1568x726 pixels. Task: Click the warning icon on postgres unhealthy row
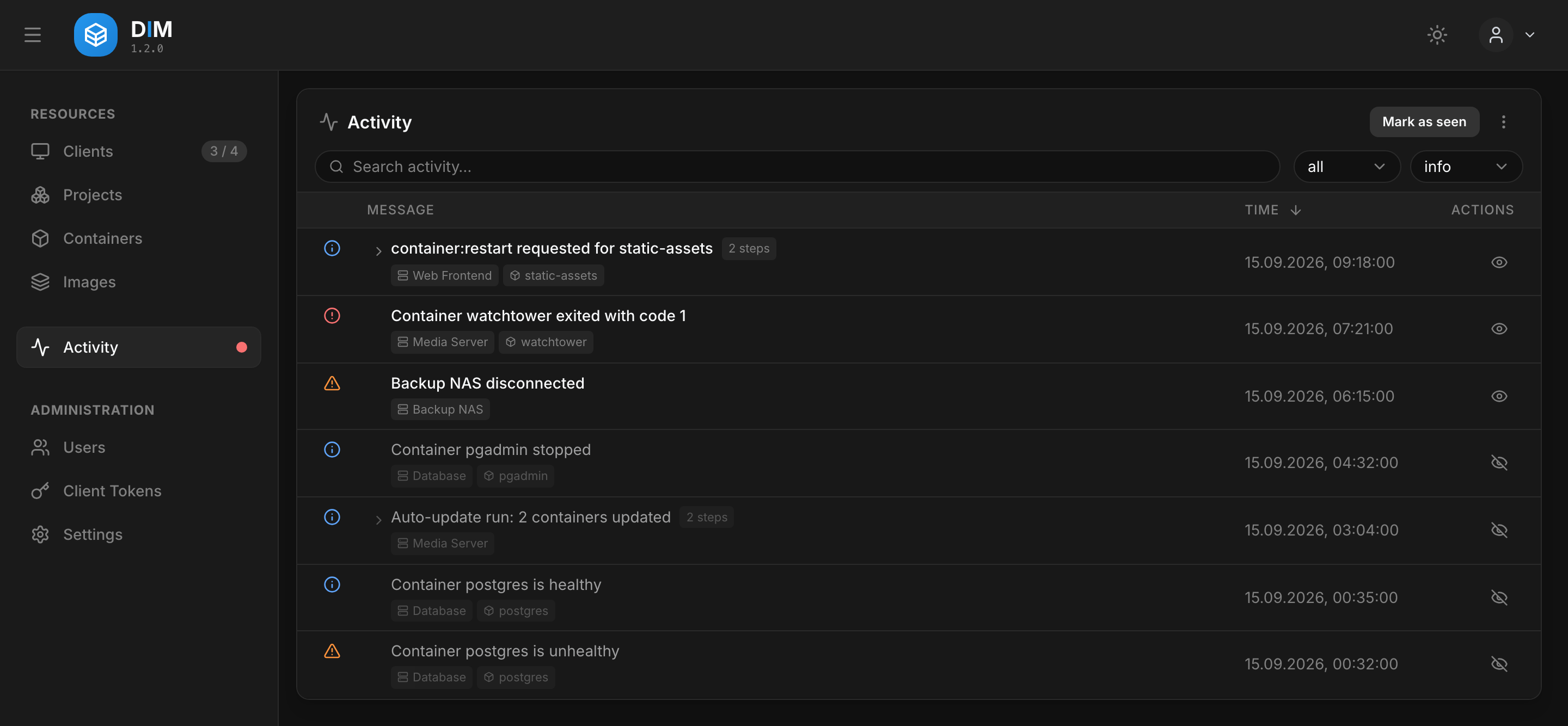coord(332,651)
